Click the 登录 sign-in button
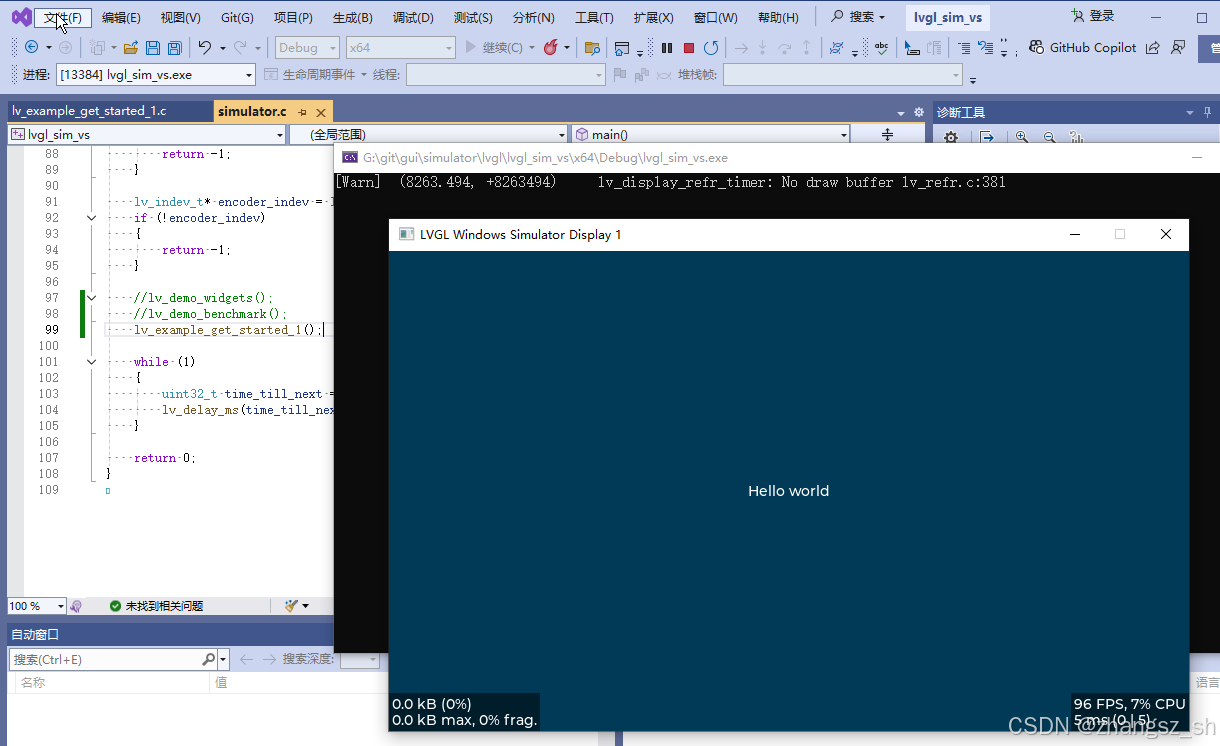This screenshot has width=1220, height=746. point(1092,16)
